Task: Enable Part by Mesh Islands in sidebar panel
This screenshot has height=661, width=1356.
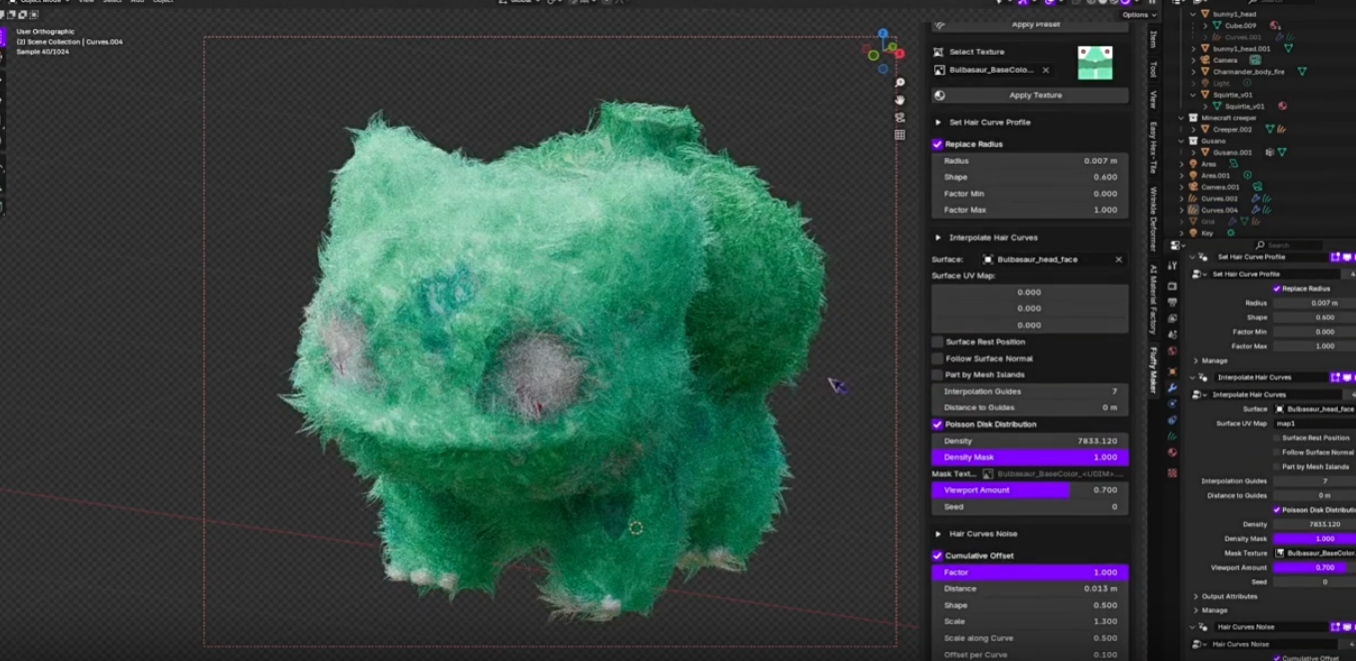Action: click(x=937, y=375)
